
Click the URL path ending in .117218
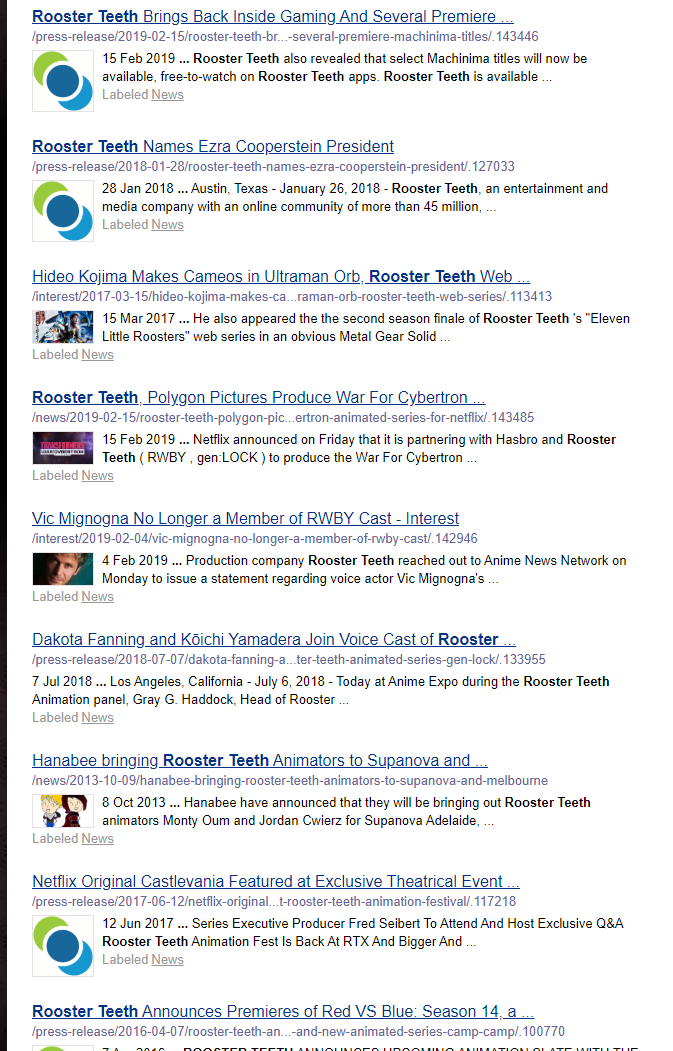[x=274, y=901]
